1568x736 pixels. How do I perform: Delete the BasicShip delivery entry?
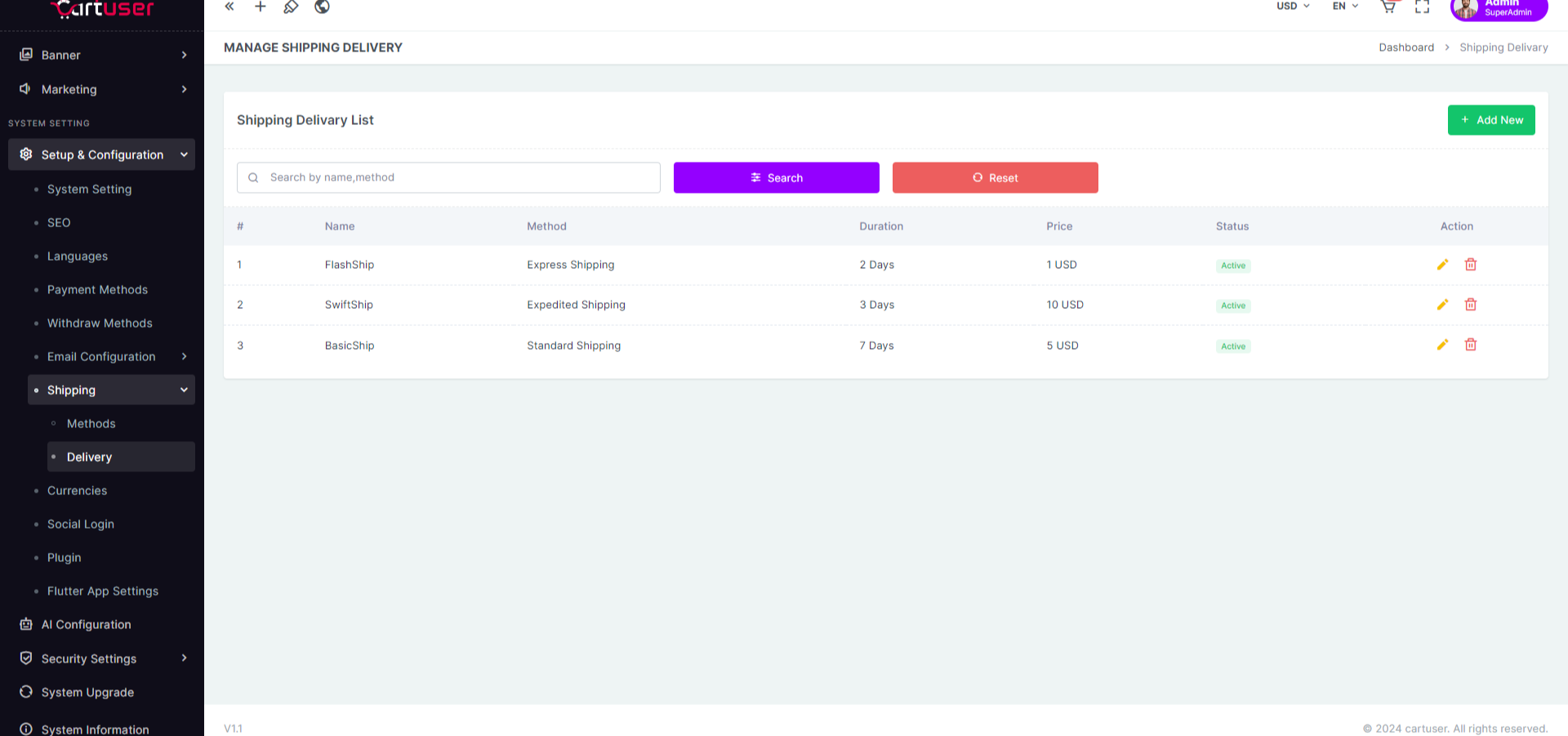pos(1470,345)
